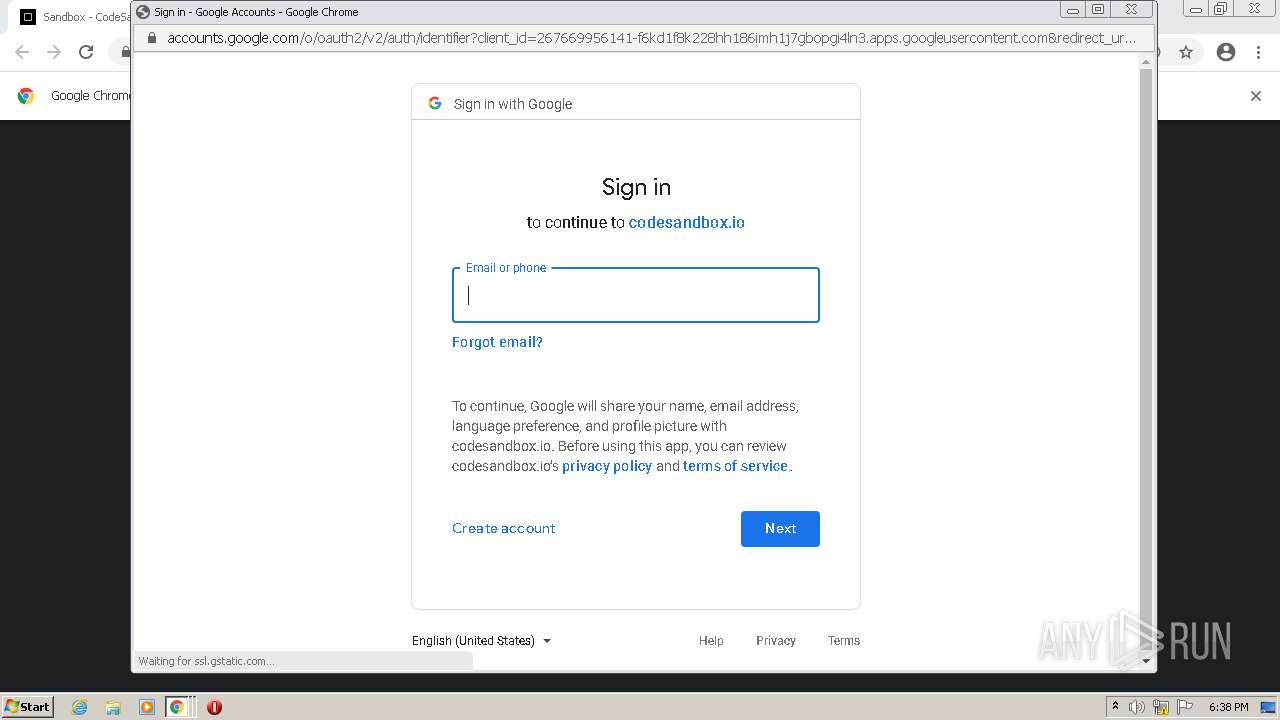Image resolution: width=1280 pixels, height=720 pixels.
Task: Open Chrome's three-dot menu
Action: pos(1258,52)
